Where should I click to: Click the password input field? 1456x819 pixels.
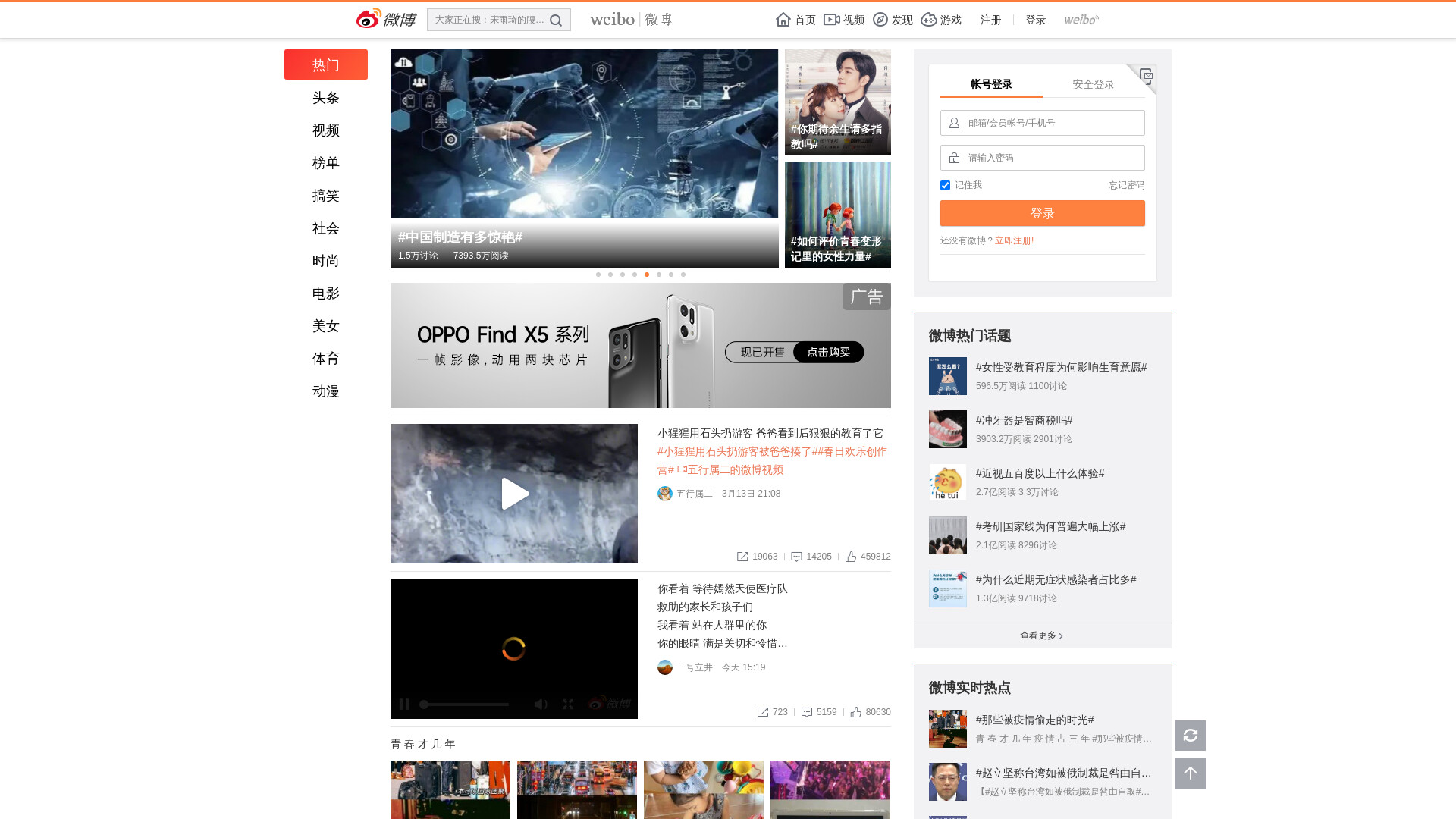tap(1043, 158)
